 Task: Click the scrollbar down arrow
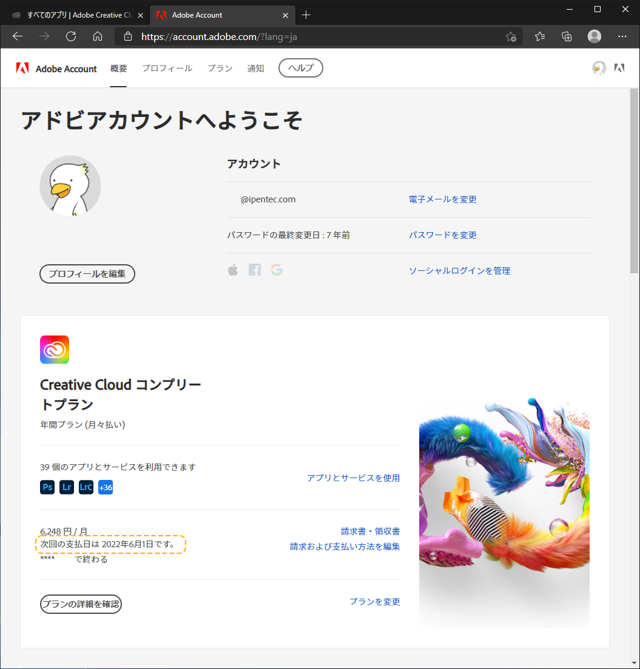[634, 663]
